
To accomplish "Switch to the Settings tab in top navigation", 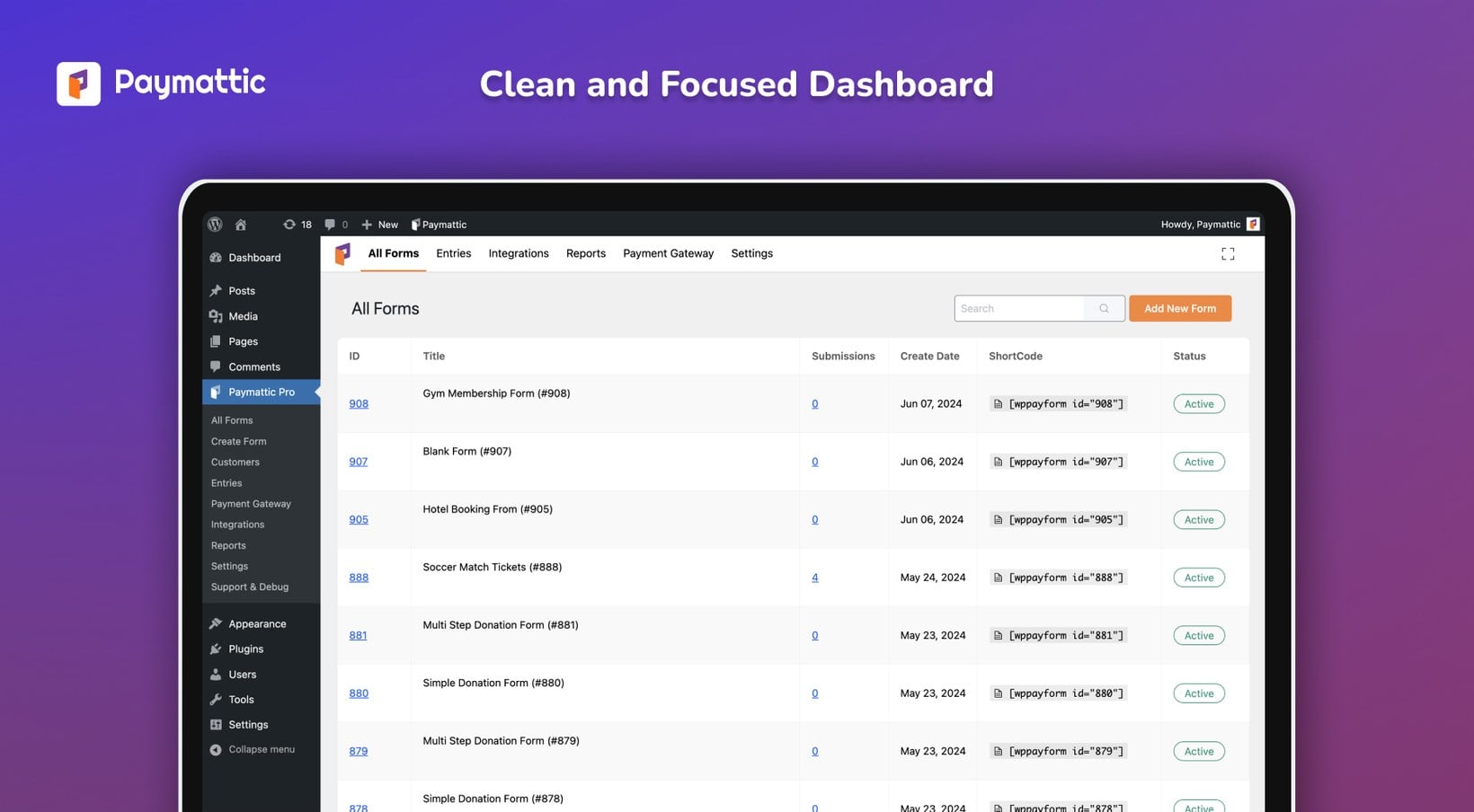I will coord(752,253).
